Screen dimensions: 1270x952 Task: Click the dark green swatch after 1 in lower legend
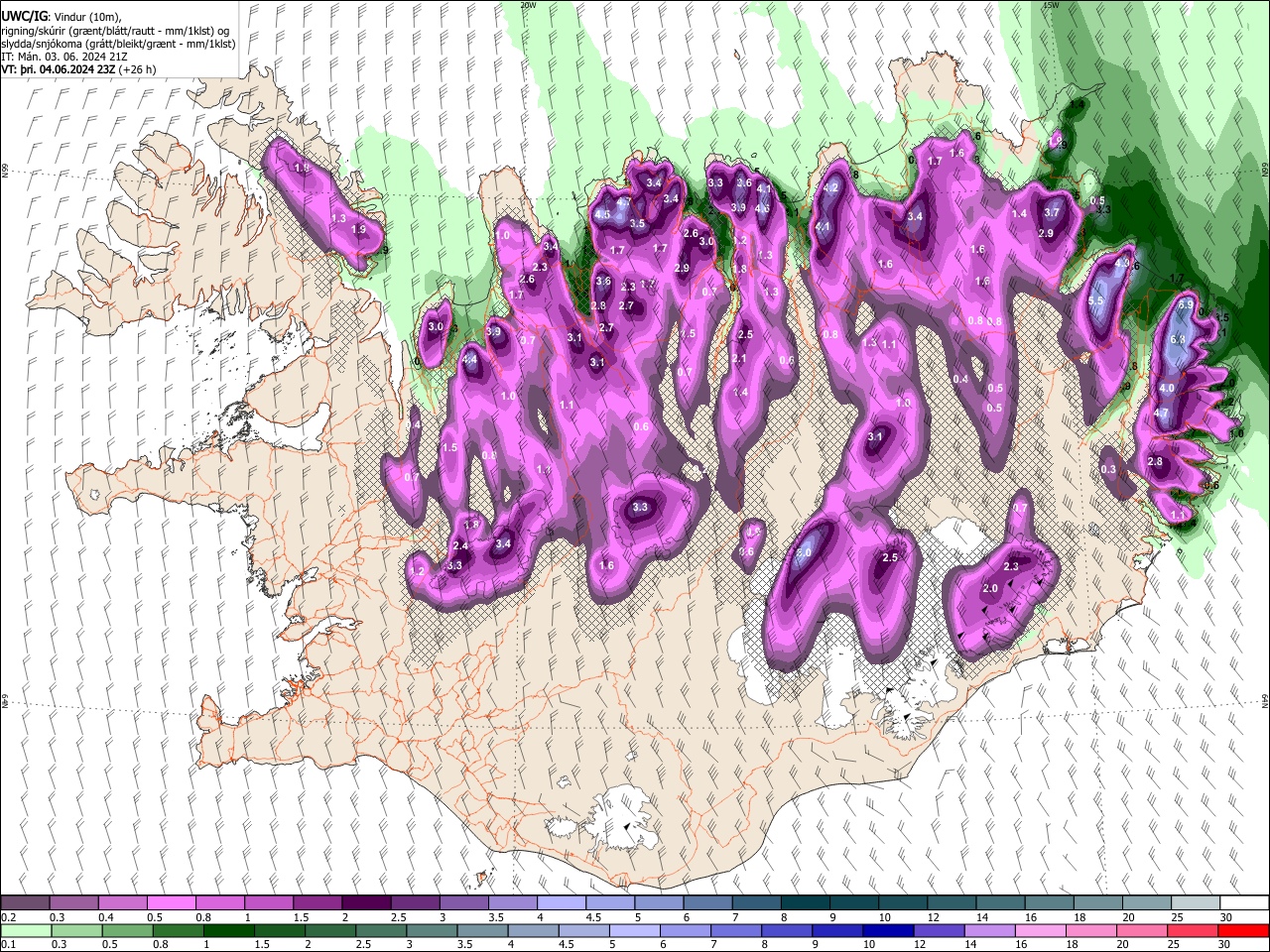coord(228,931)
